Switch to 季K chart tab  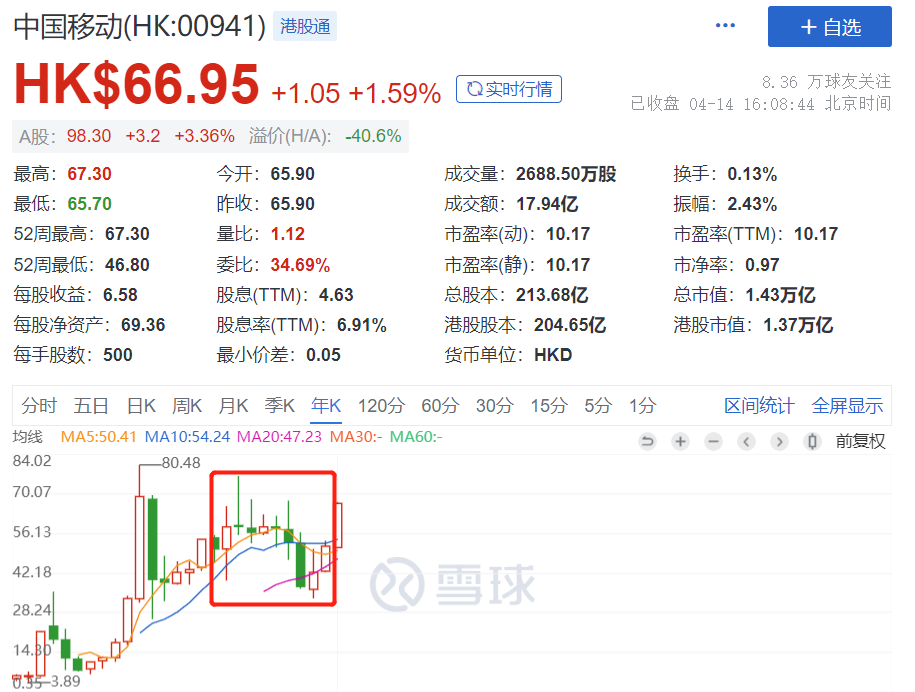(x=280, y=406)
